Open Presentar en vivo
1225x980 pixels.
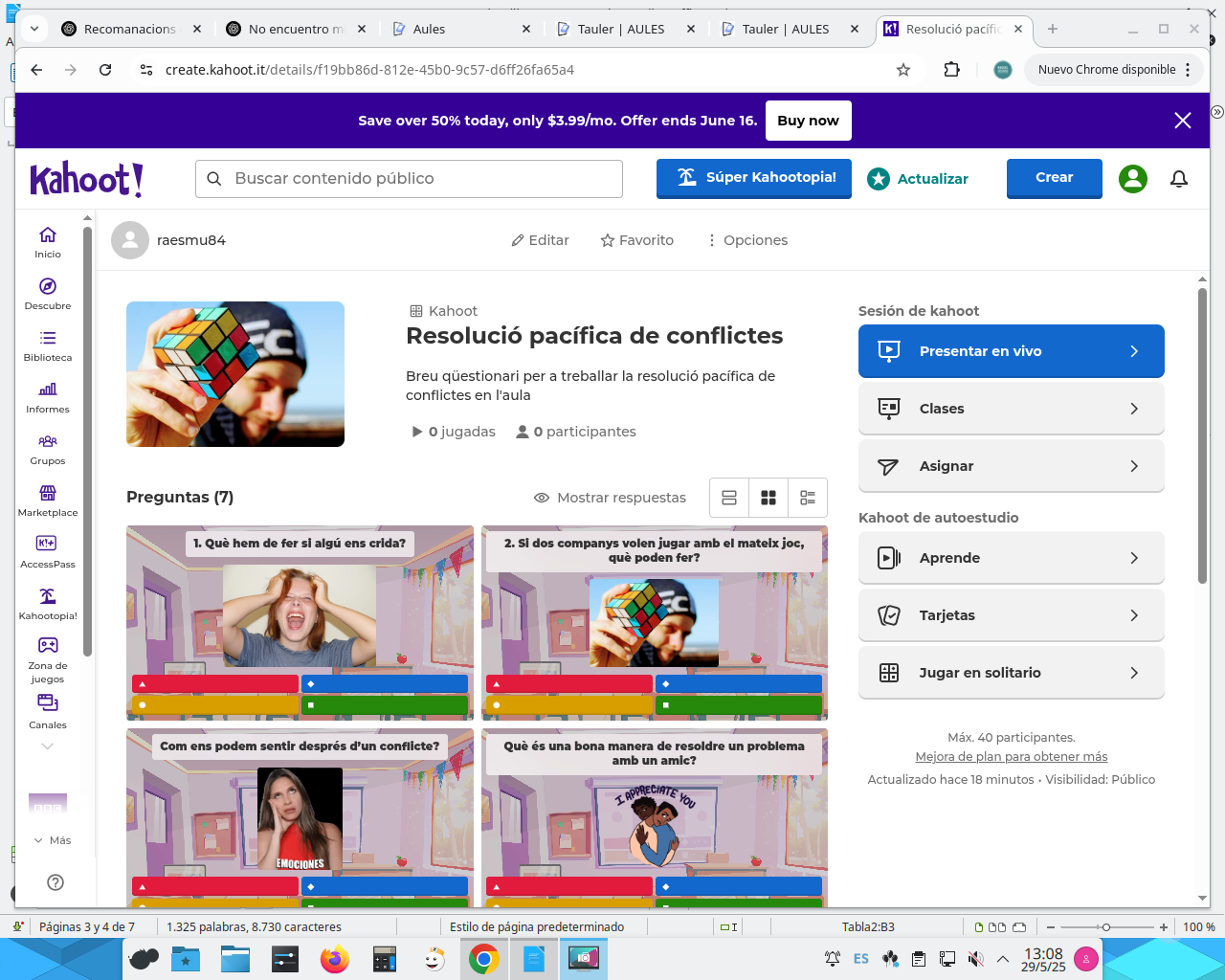(1012, 351)
